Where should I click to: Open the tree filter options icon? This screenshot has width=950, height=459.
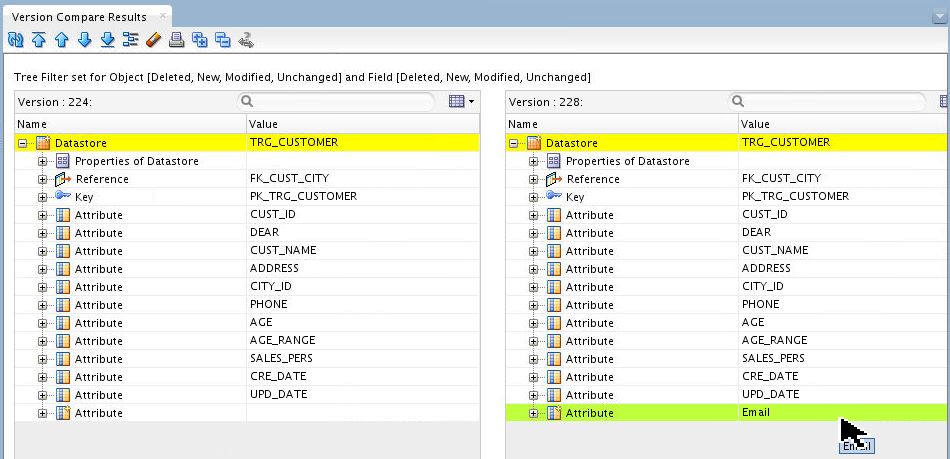click(130, 40)
